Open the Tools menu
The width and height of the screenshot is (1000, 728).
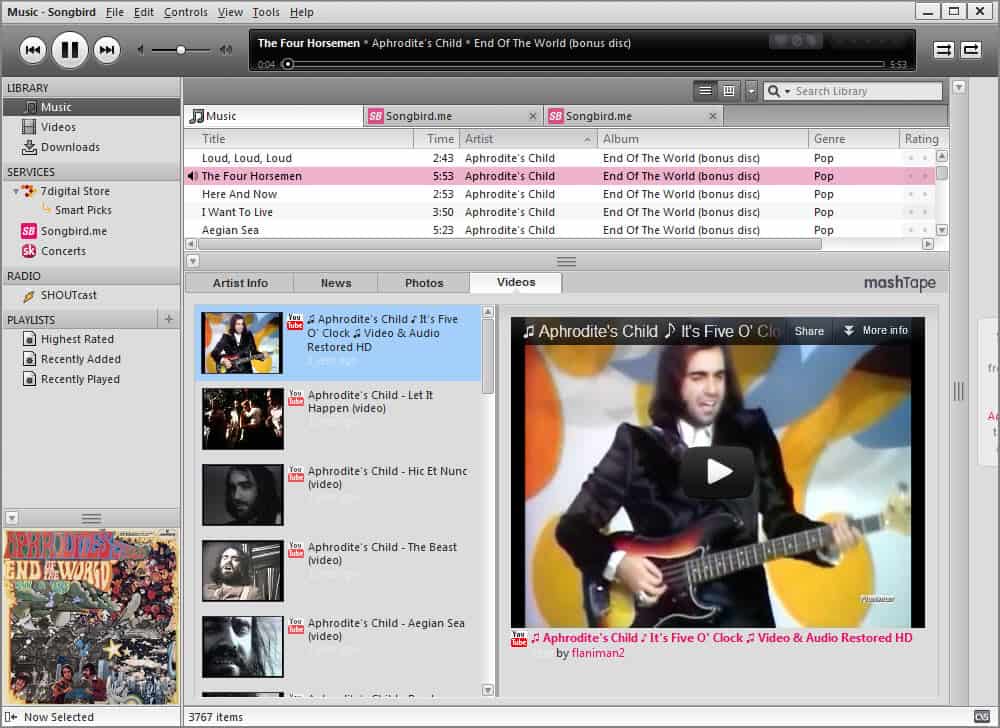(x=266, y=12)
